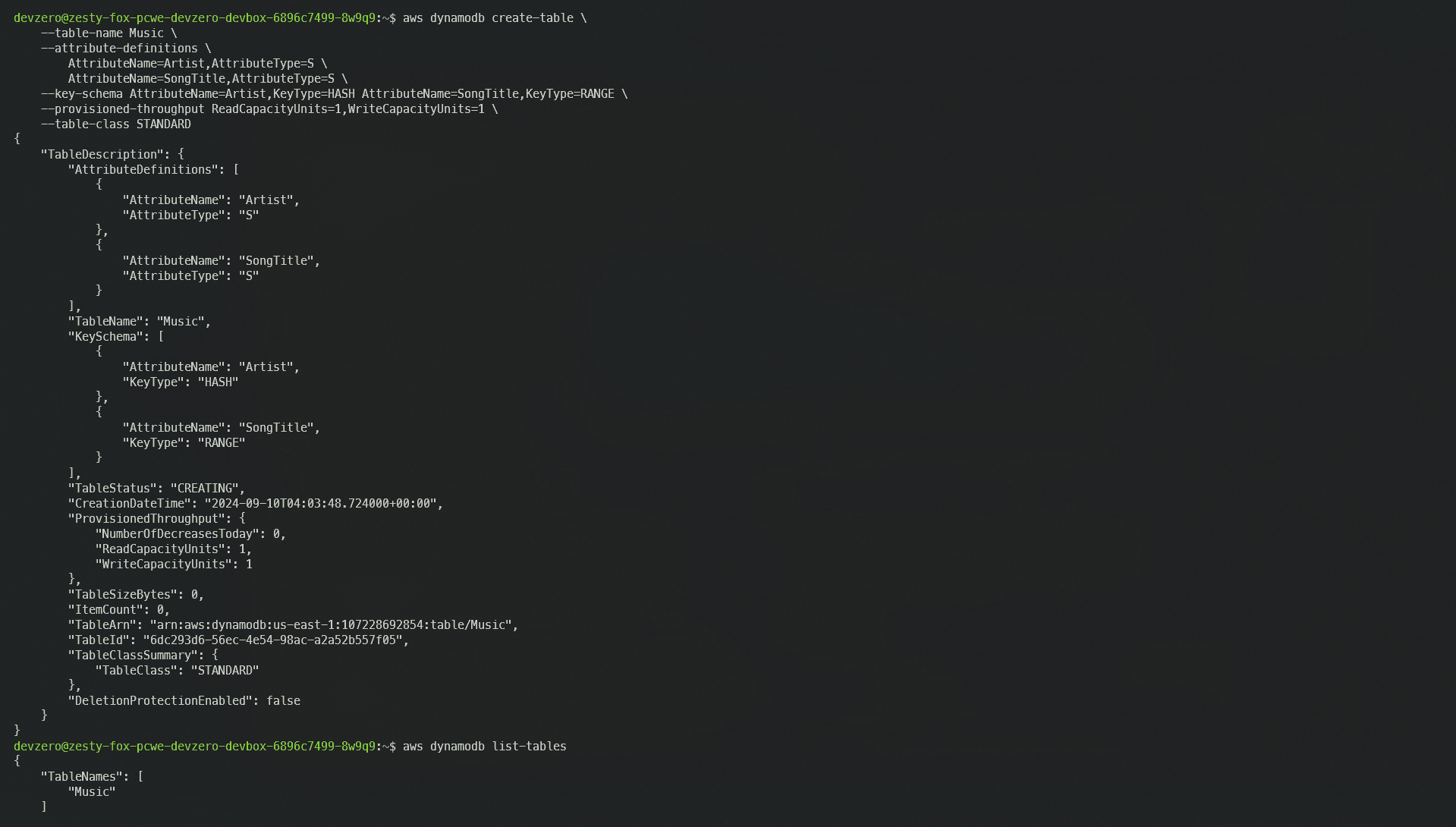Click "TableStatus": "CREATING" line
Screen dimensions: 1456x827
[x=156, y=489]
